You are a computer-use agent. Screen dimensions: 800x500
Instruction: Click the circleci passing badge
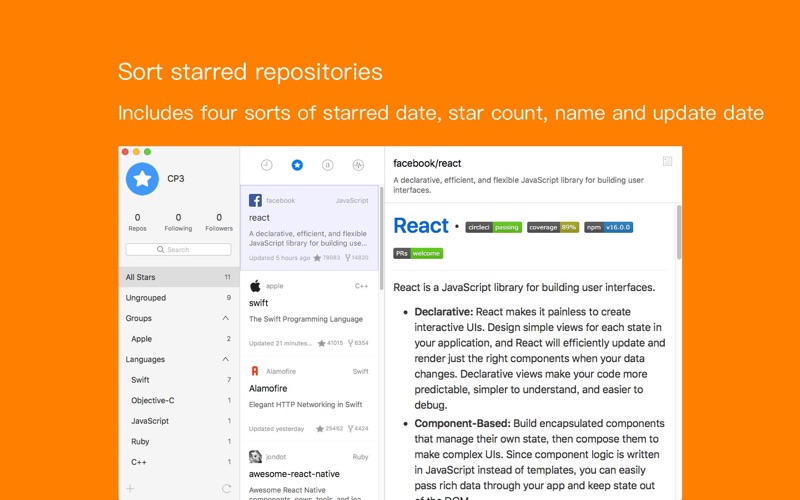tap(494, 227)
